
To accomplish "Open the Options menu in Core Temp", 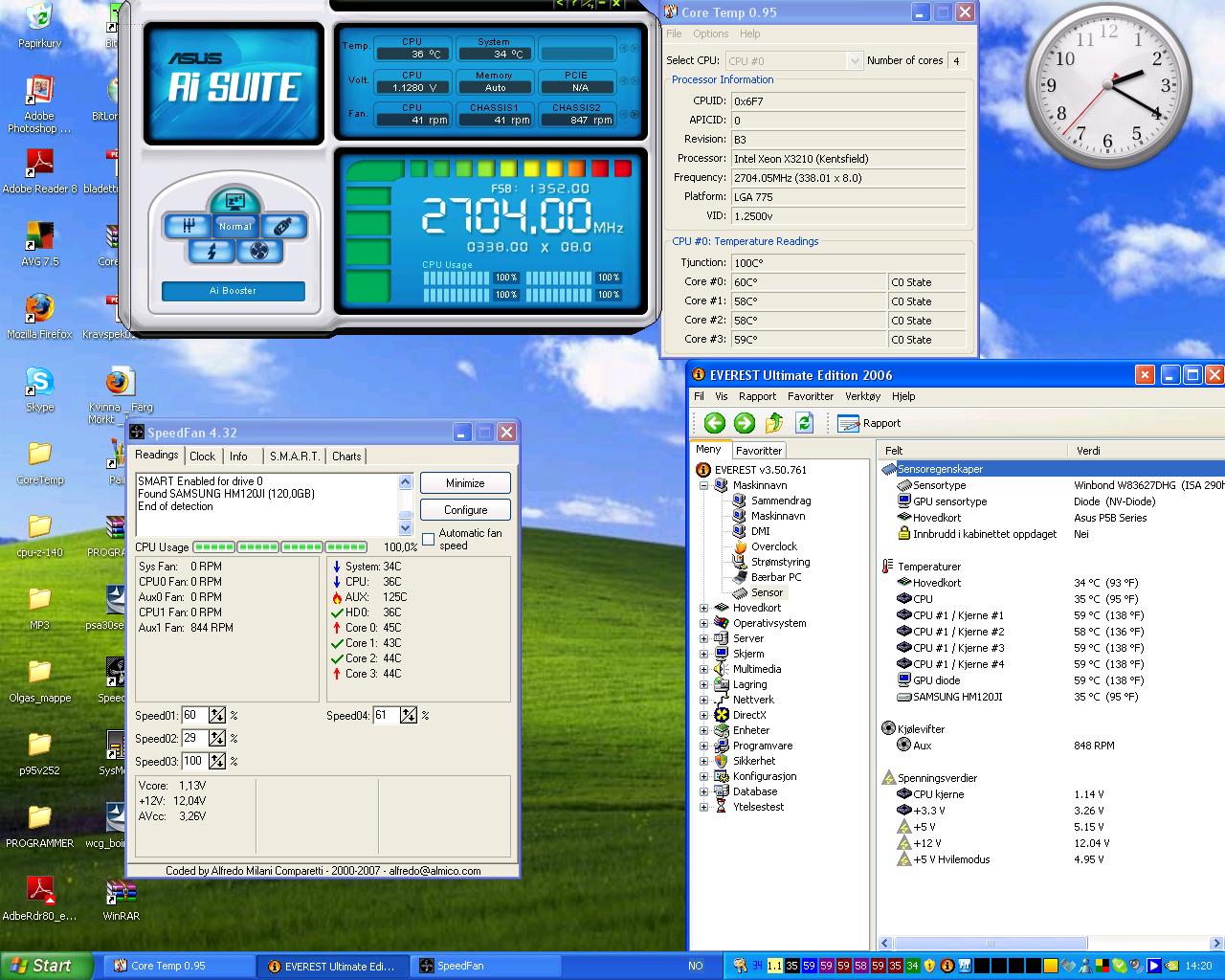I will (x=710, y=33).
